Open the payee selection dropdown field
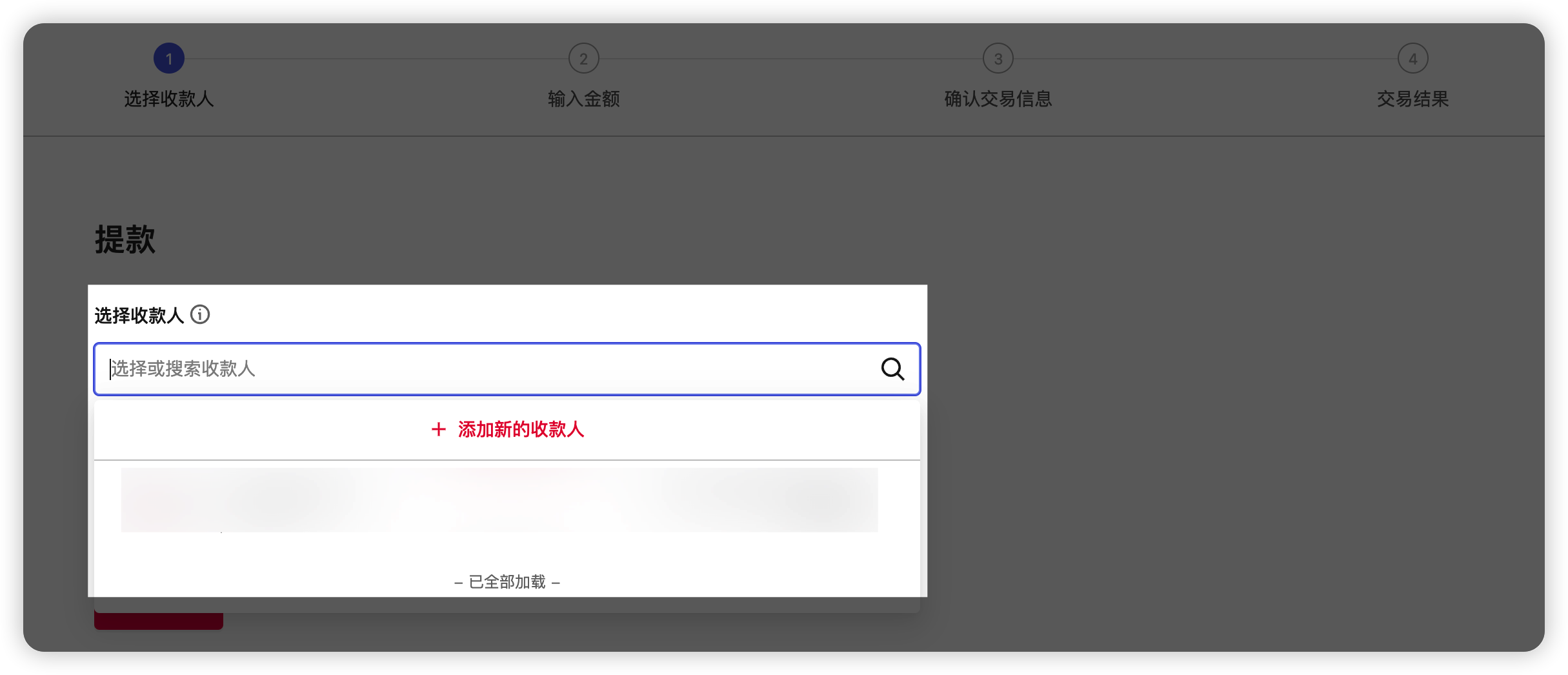1568x675 pixels. tap(452, 369)
